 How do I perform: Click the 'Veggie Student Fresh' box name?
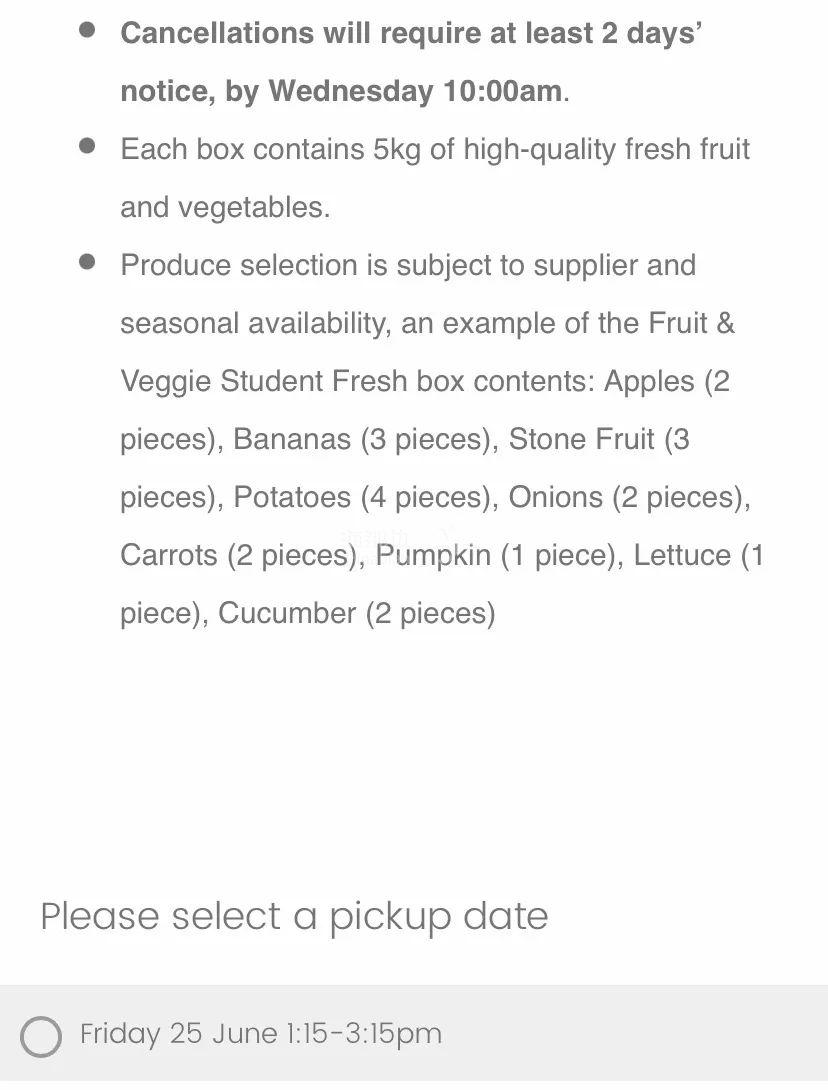[264, 382]
